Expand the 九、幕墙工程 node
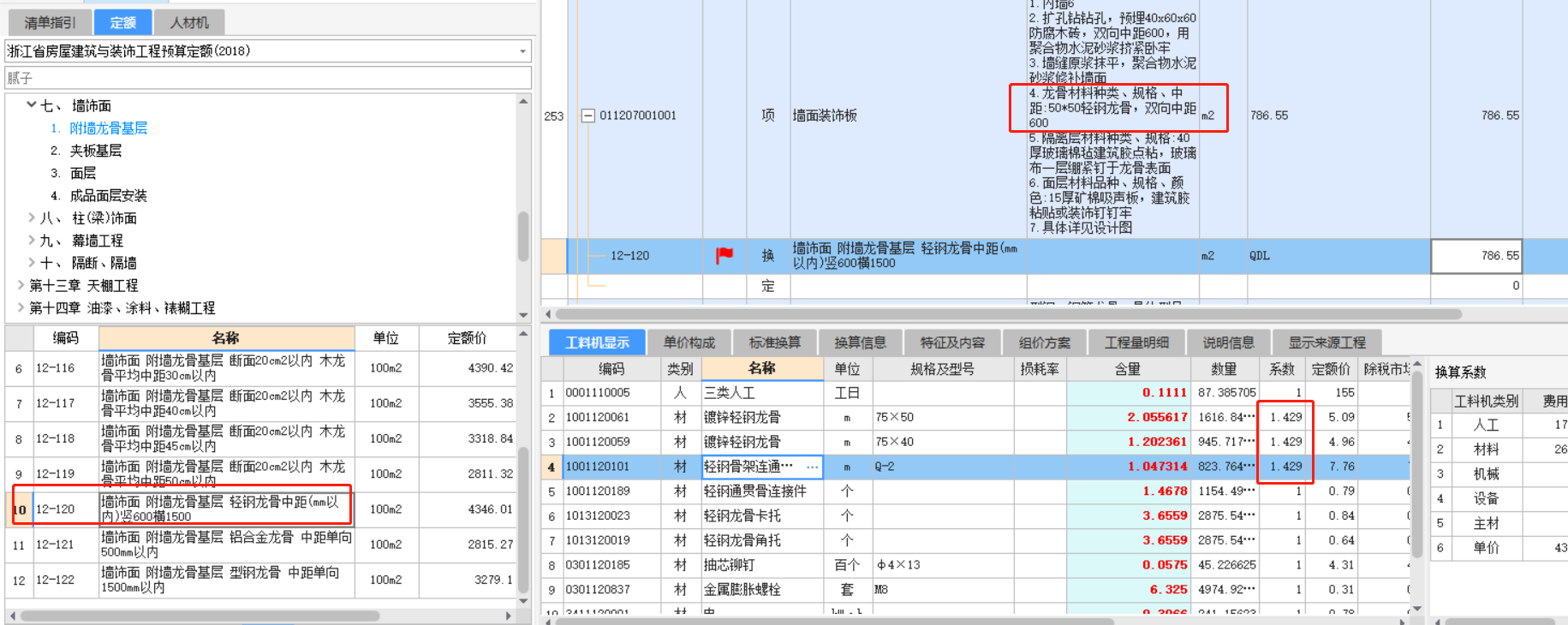The width and height of the screenshot is (1568, 625). tap(32, 241)
